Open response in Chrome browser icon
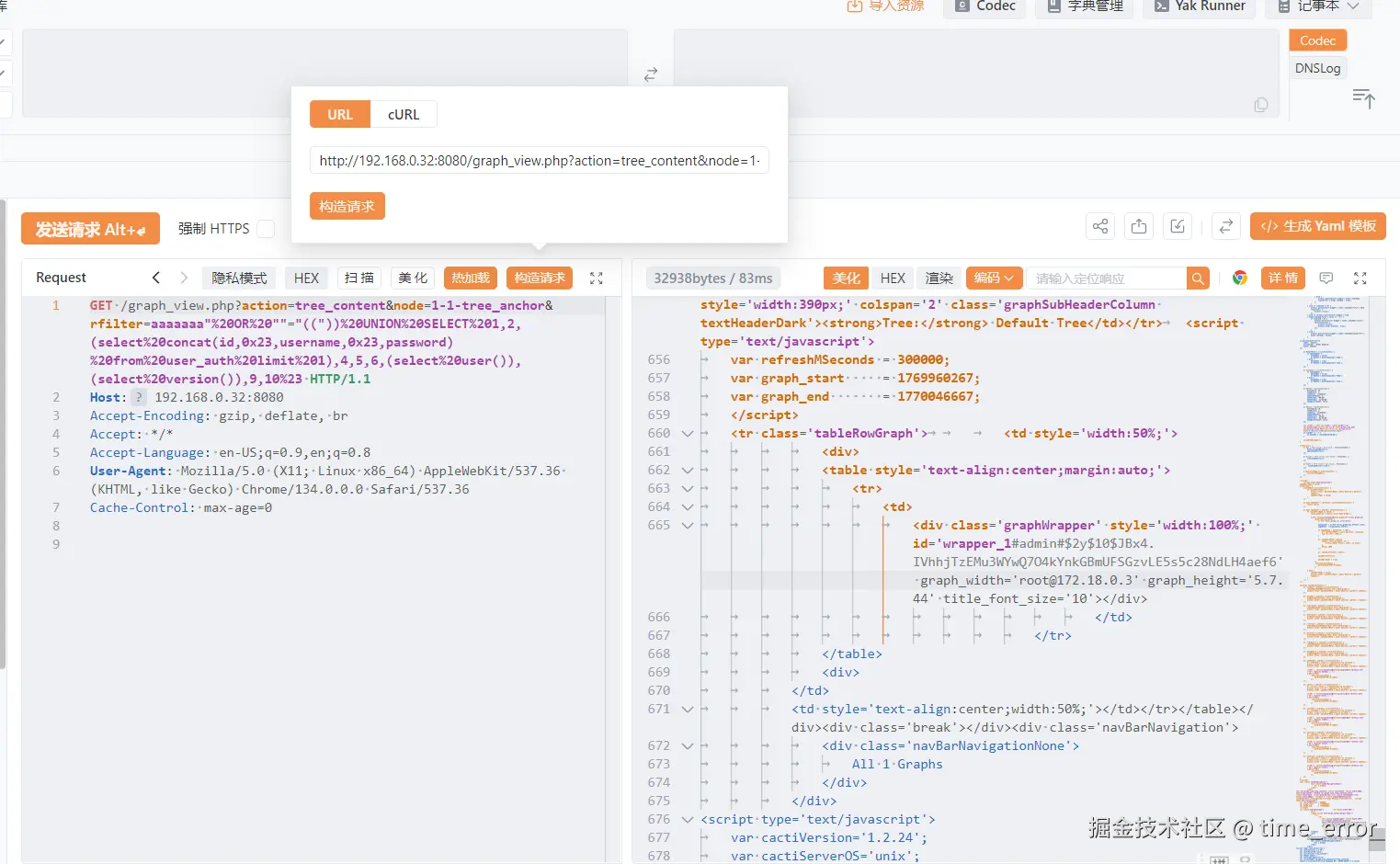1400x864 pixels. 1240,278
